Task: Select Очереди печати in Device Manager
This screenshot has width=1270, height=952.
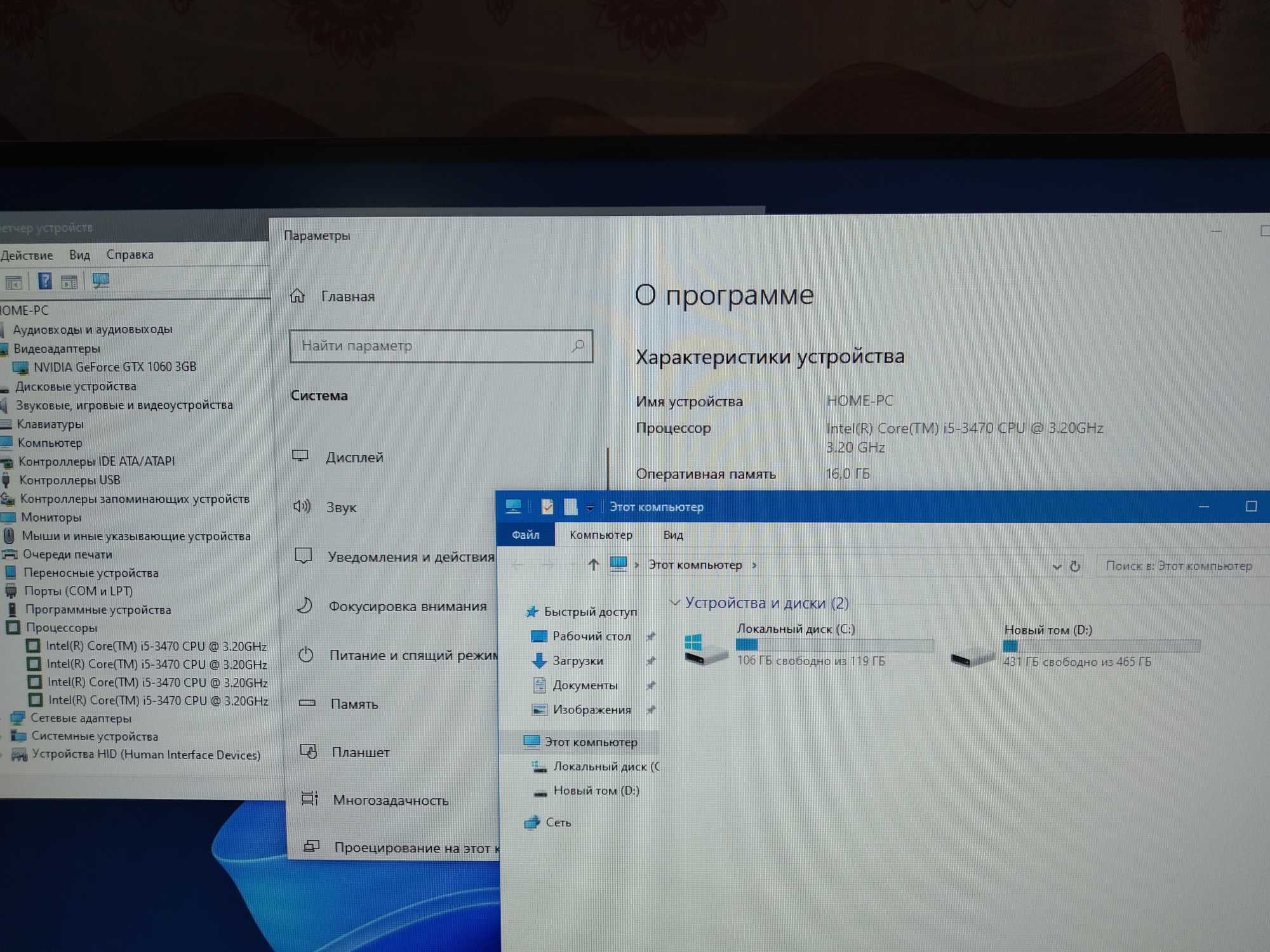Action: [67, 554]
